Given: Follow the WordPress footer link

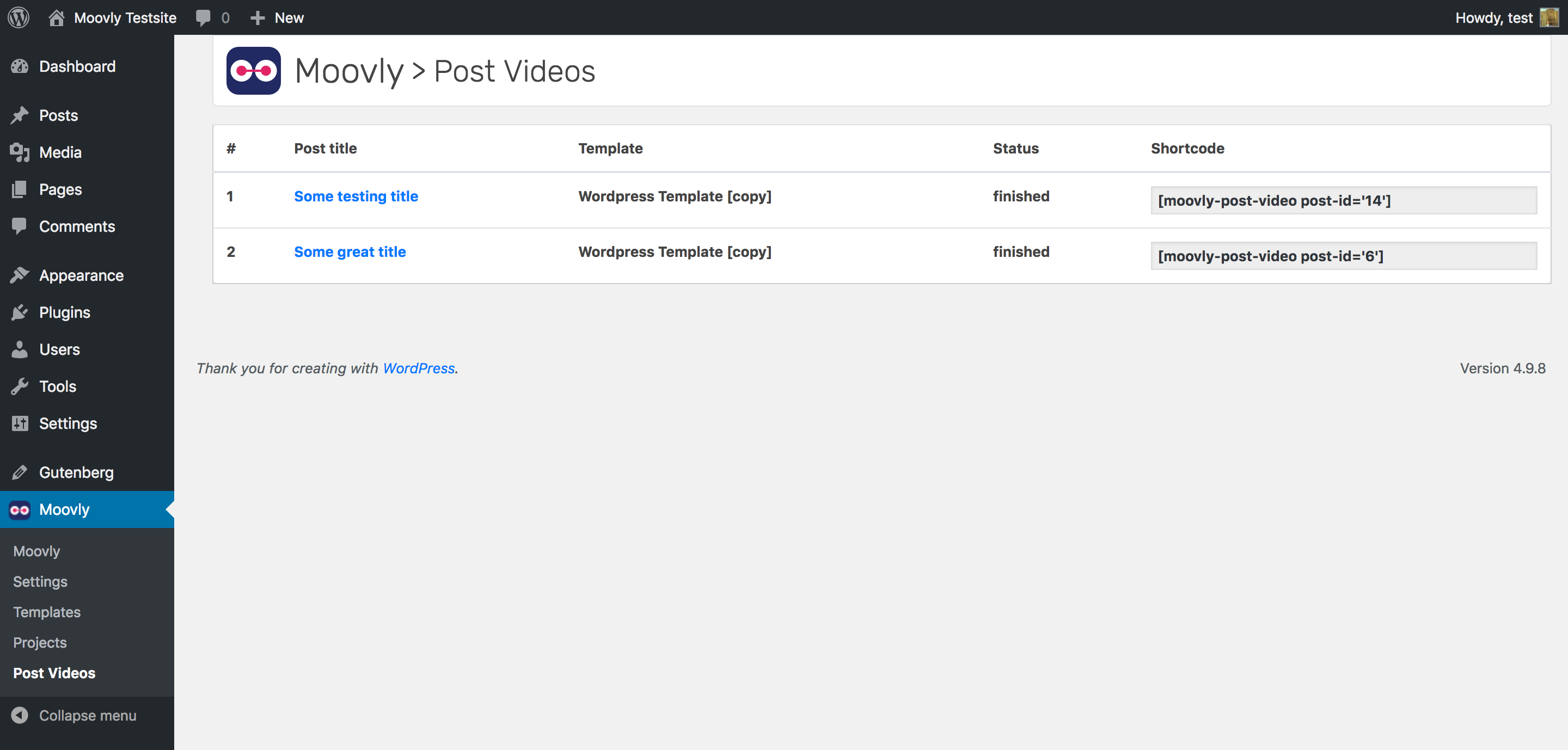Looking at the screenshot, I should (x=419, y=368).
